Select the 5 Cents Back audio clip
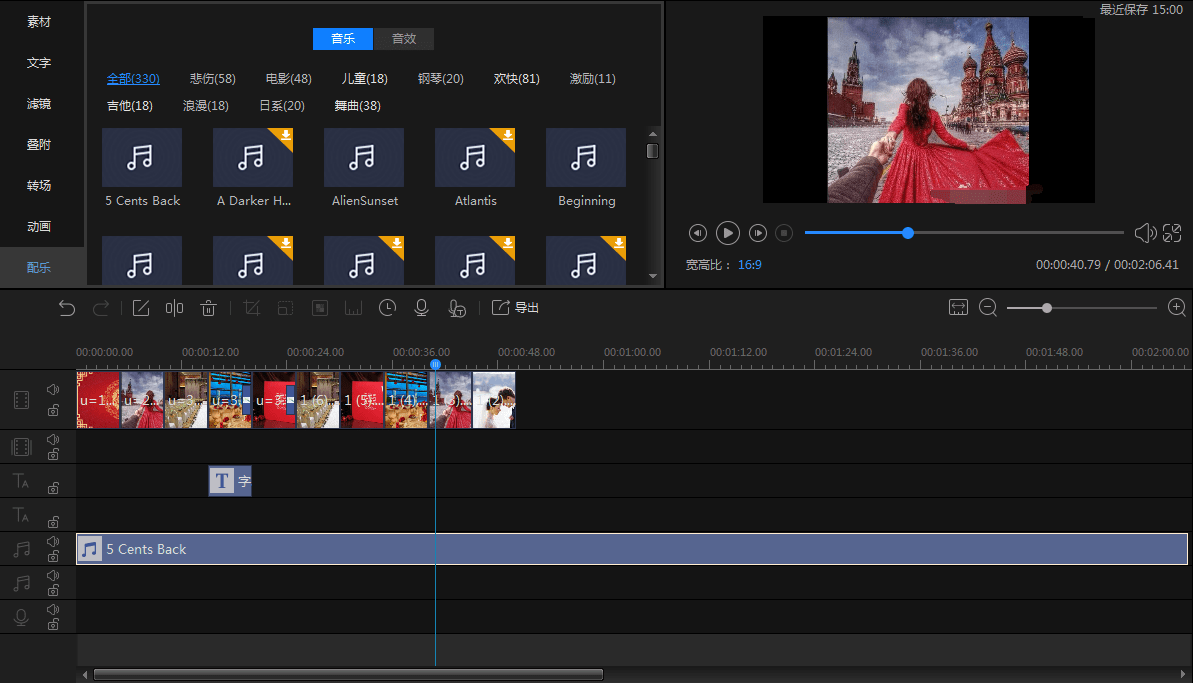 pyautogui.click(x=631, y=549)
